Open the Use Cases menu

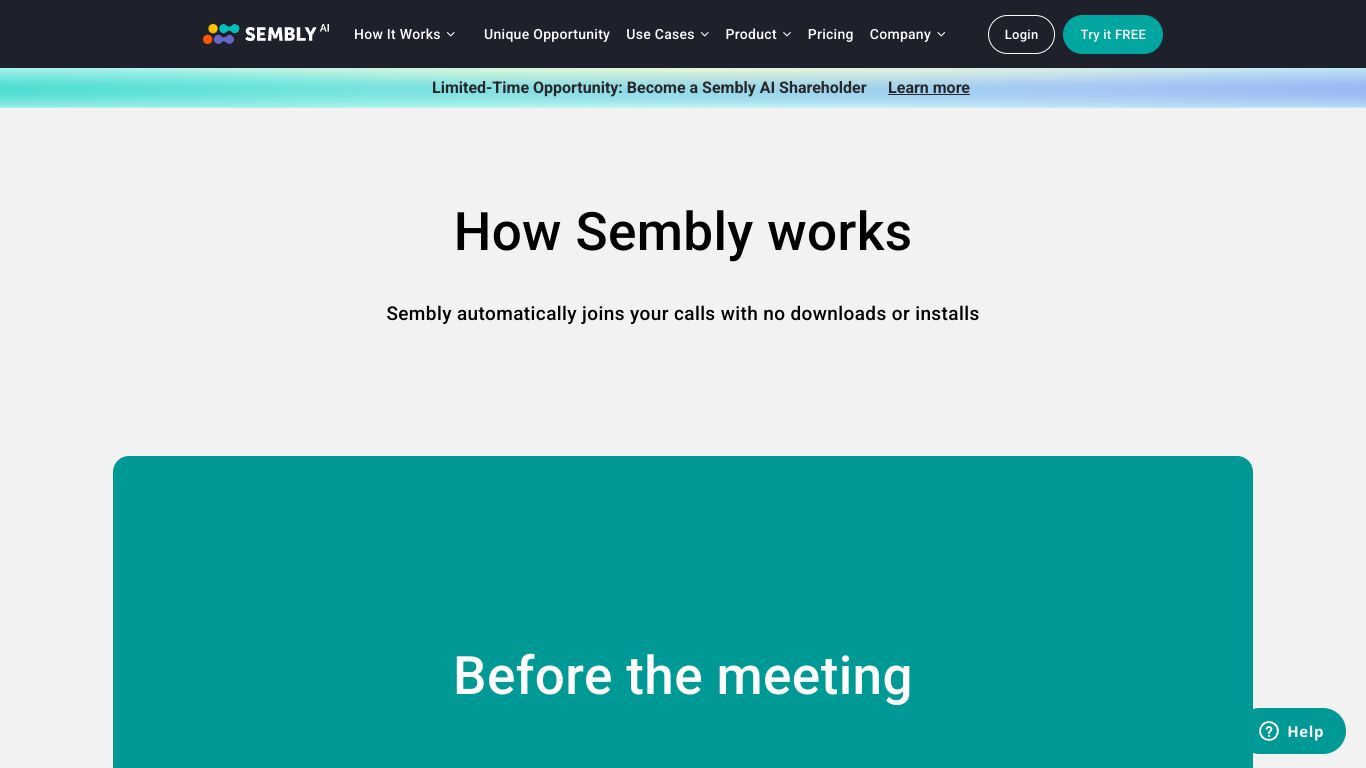pos(667,34)
